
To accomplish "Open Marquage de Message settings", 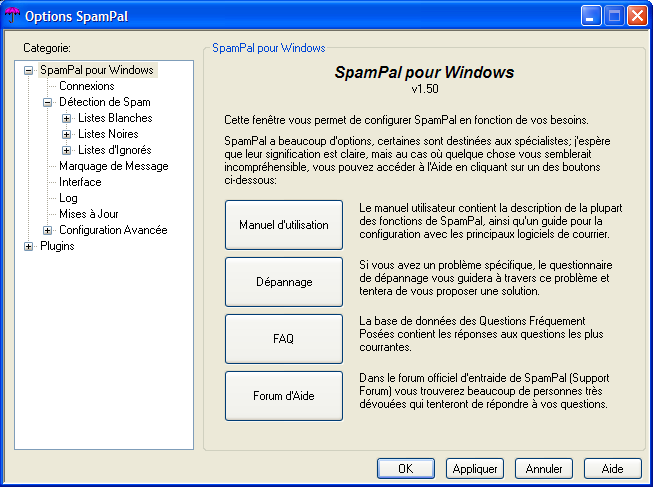I will [114, 166].
